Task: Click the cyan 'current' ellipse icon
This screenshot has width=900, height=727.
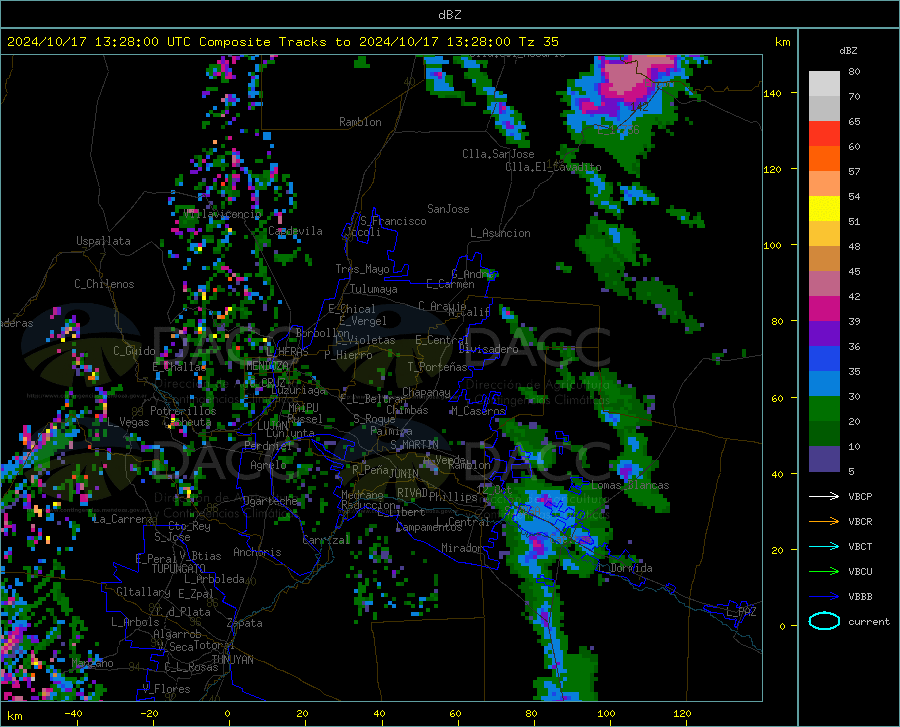Action: pos(824,621)
